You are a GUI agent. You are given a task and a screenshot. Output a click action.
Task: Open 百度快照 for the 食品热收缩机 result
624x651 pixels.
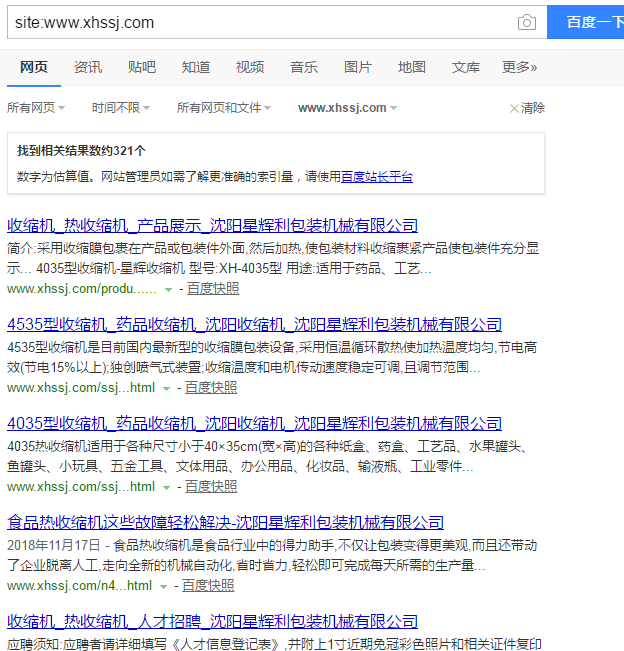pyautogui.click(x=208, y=585)
